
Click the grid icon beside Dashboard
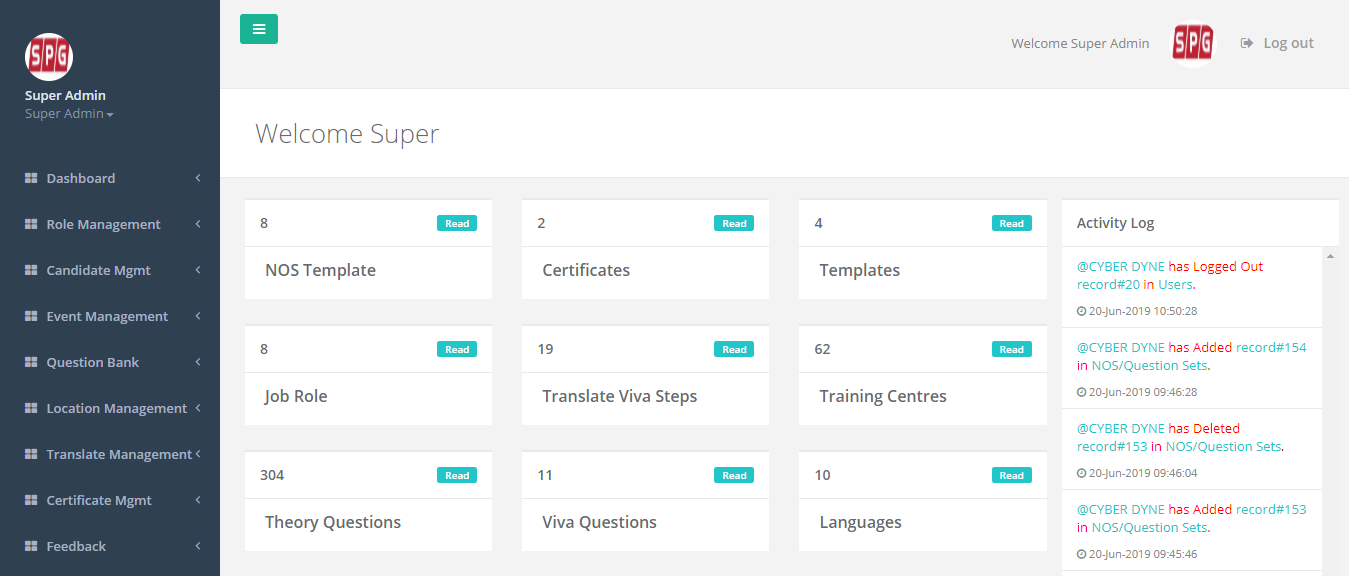click(x=31, y=178)
